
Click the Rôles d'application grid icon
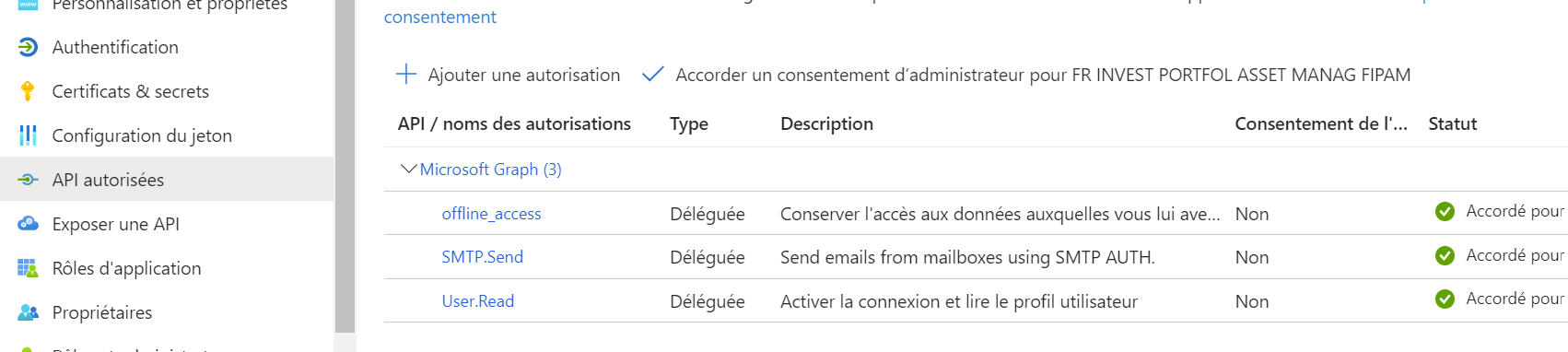(28, 268)
